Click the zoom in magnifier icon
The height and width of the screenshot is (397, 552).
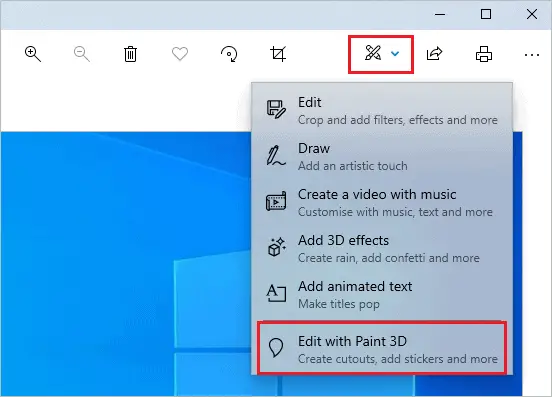(x=33, y=54)
